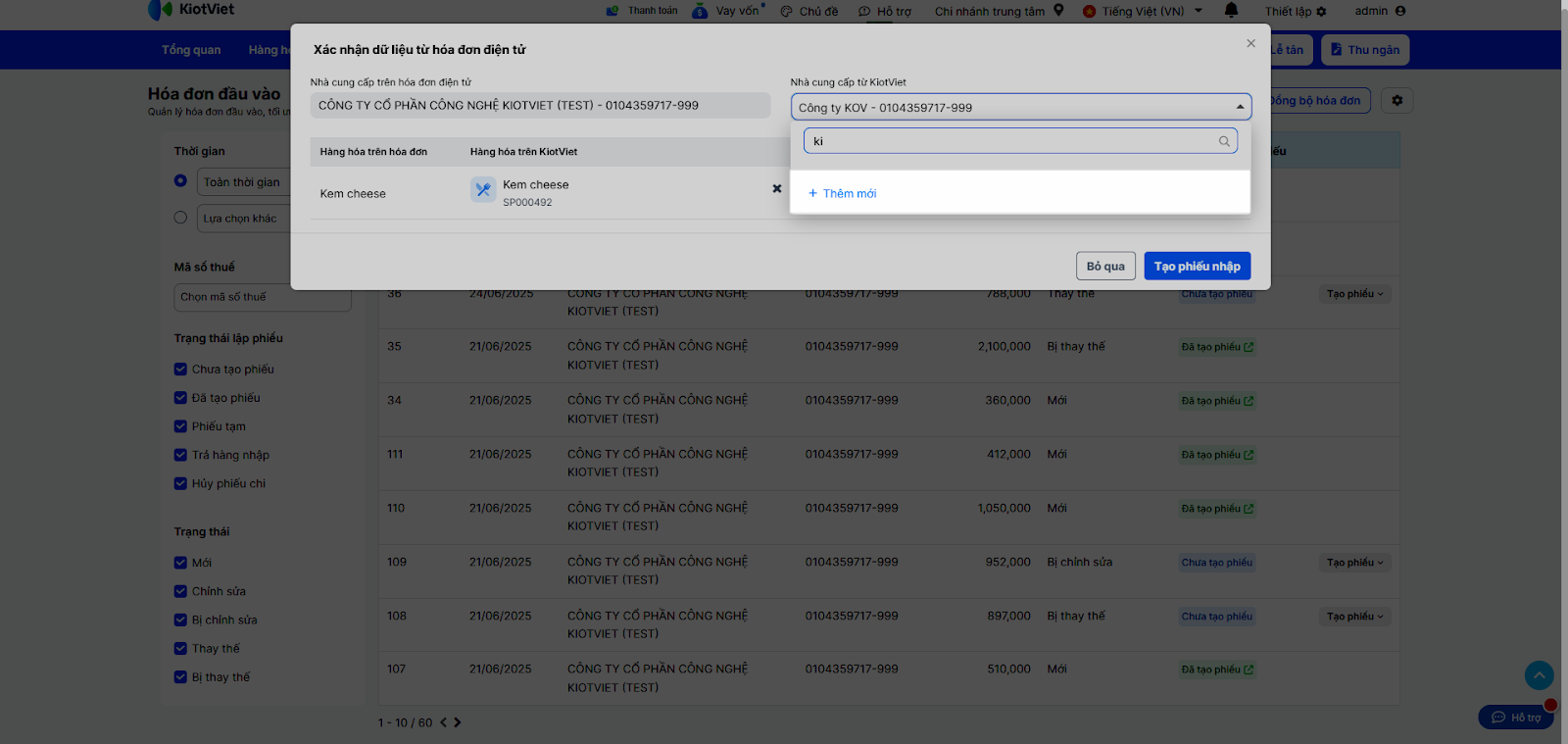
Task: Uncheck the Chưa tạo phiếu filter
Action: 180,370
